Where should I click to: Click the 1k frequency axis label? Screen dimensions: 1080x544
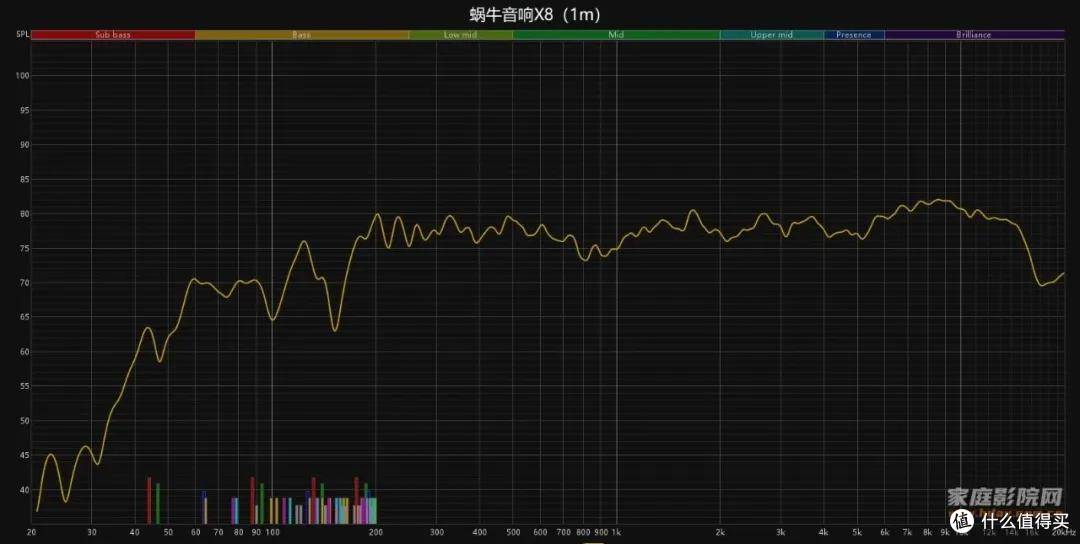[x=616, y=532]
